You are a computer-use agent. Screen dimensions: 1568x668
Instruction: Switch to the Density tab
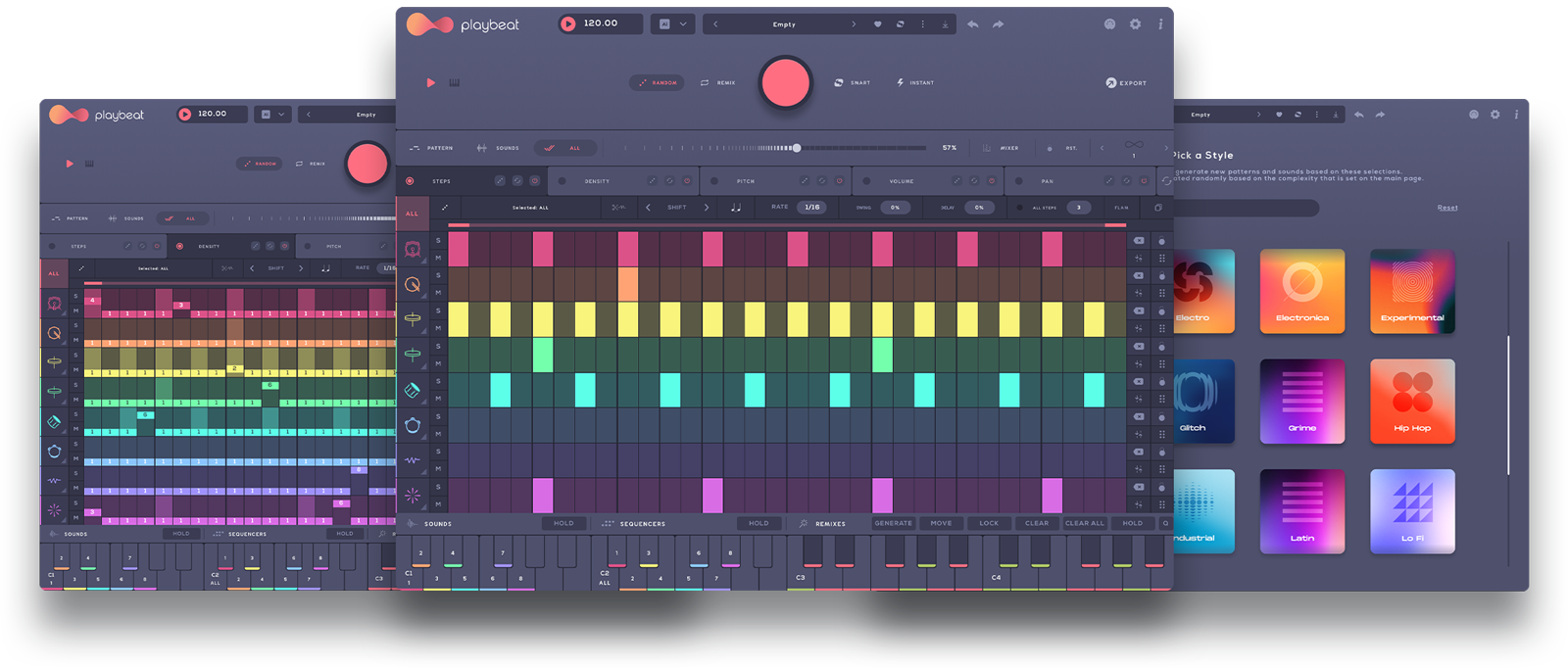click(597, 181)
